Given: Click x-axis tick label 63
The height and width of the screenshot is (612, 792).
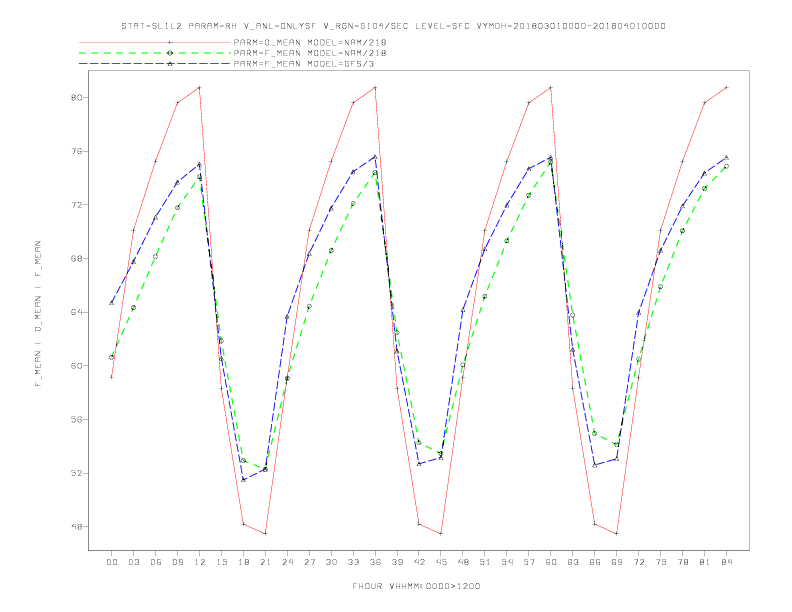Looking at the screenshot, I should 573,562.
